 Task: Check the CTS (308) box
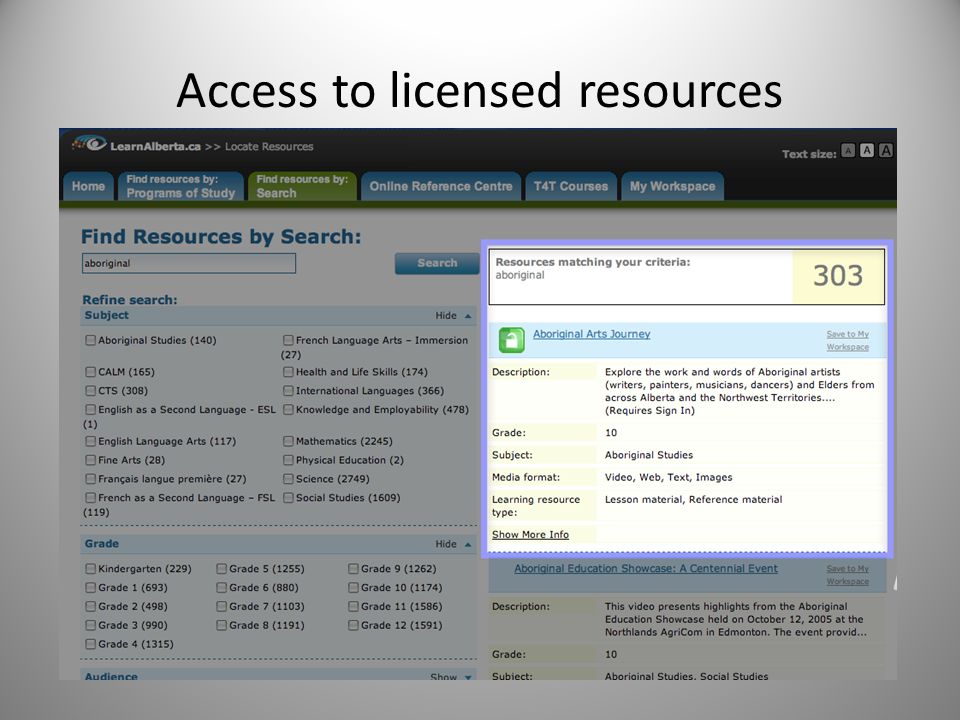90,391
